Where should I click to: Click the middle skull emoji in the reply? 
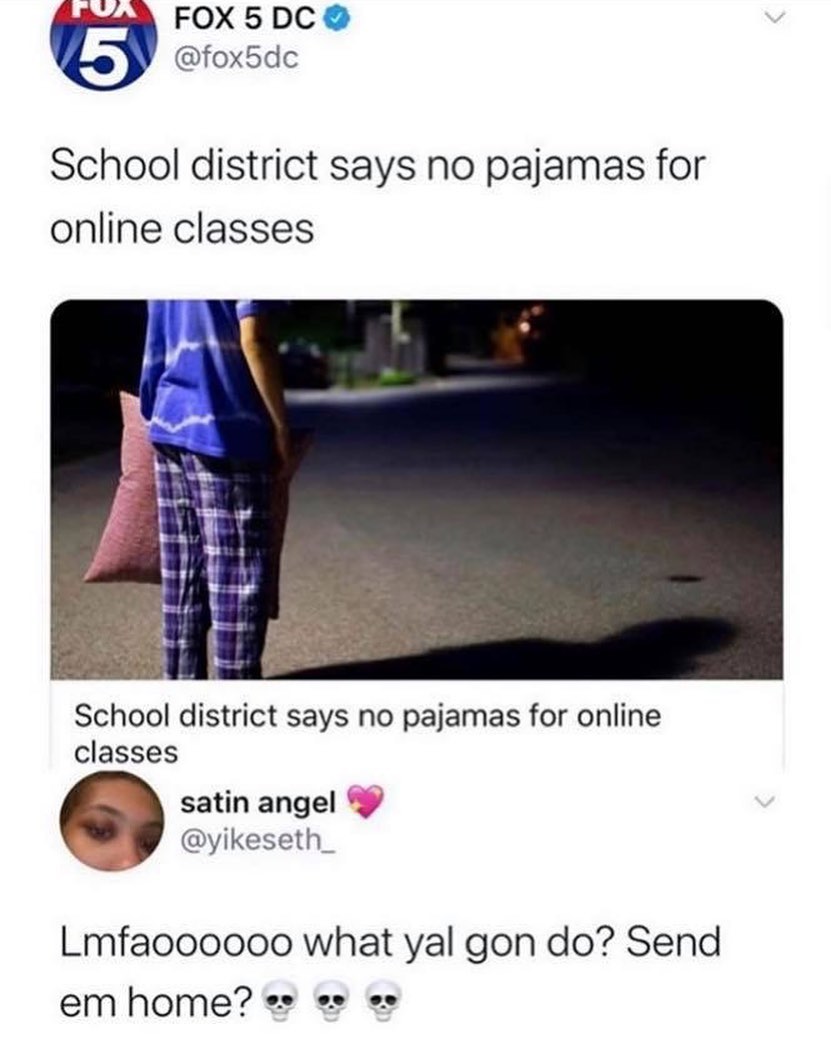pyautogui.click(x=331, y=1001)
